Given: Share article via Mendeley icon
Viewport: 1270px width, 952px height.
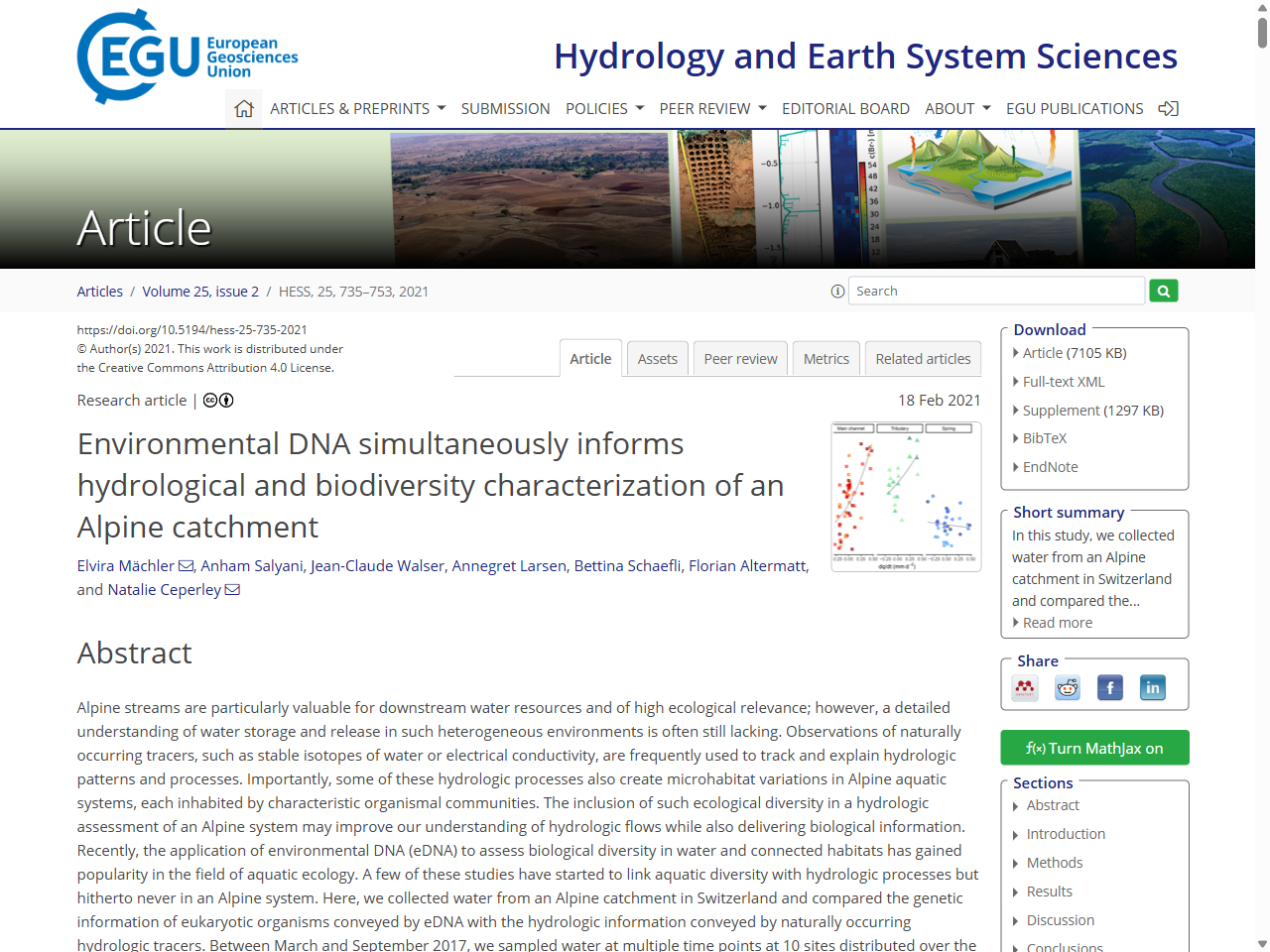Looking at the screenshot, I should point(1025,687).
